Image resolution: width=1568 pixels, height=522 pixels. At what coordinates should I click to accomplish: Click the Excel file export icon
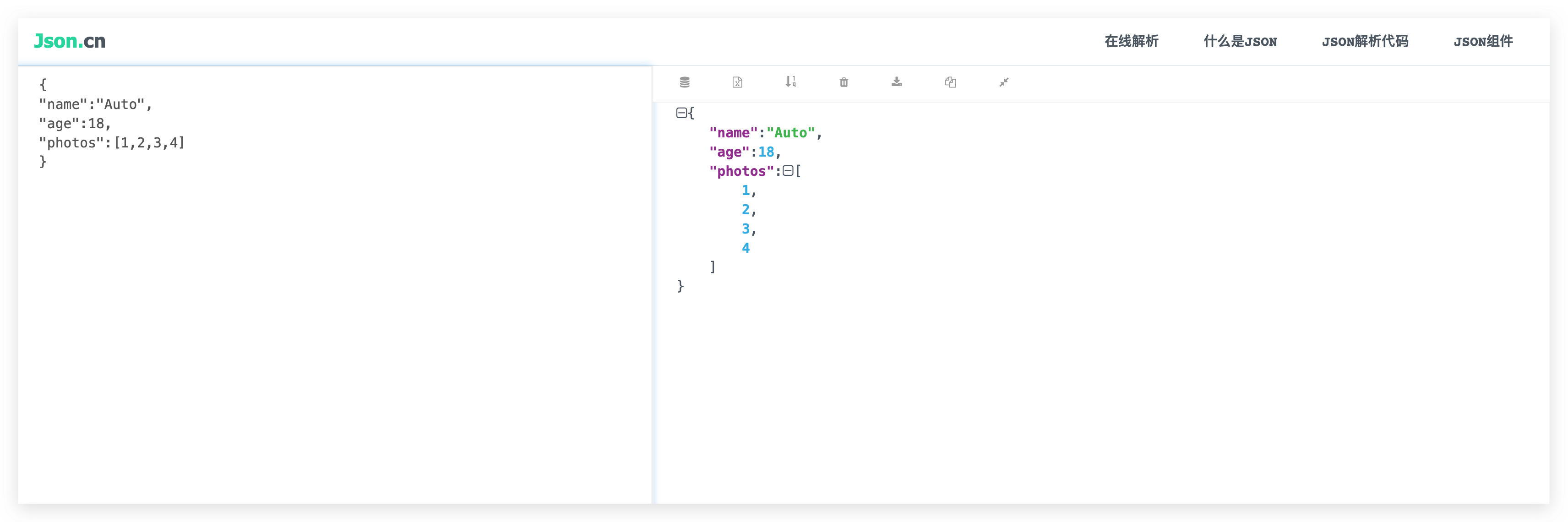point(737,82)
